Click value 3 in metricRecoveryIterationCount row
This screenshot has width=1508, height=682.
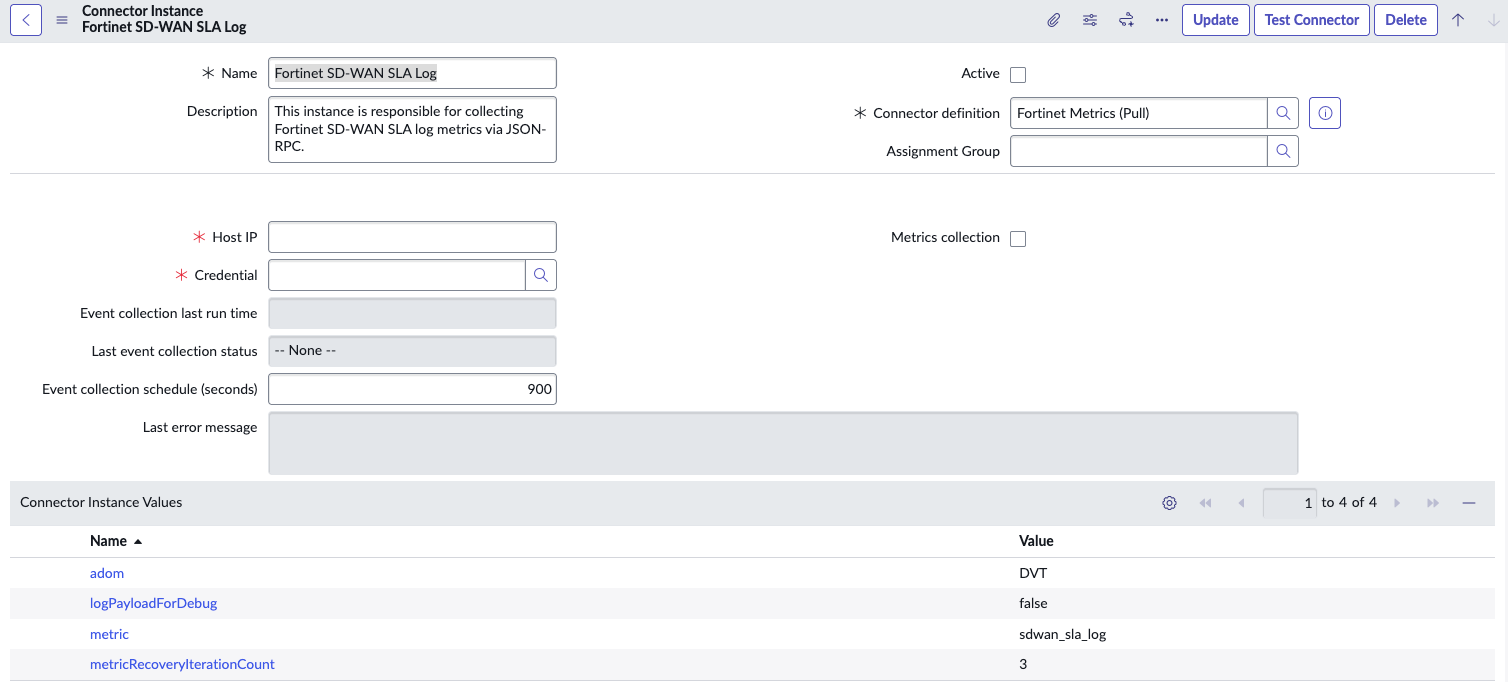(1023, 664)
